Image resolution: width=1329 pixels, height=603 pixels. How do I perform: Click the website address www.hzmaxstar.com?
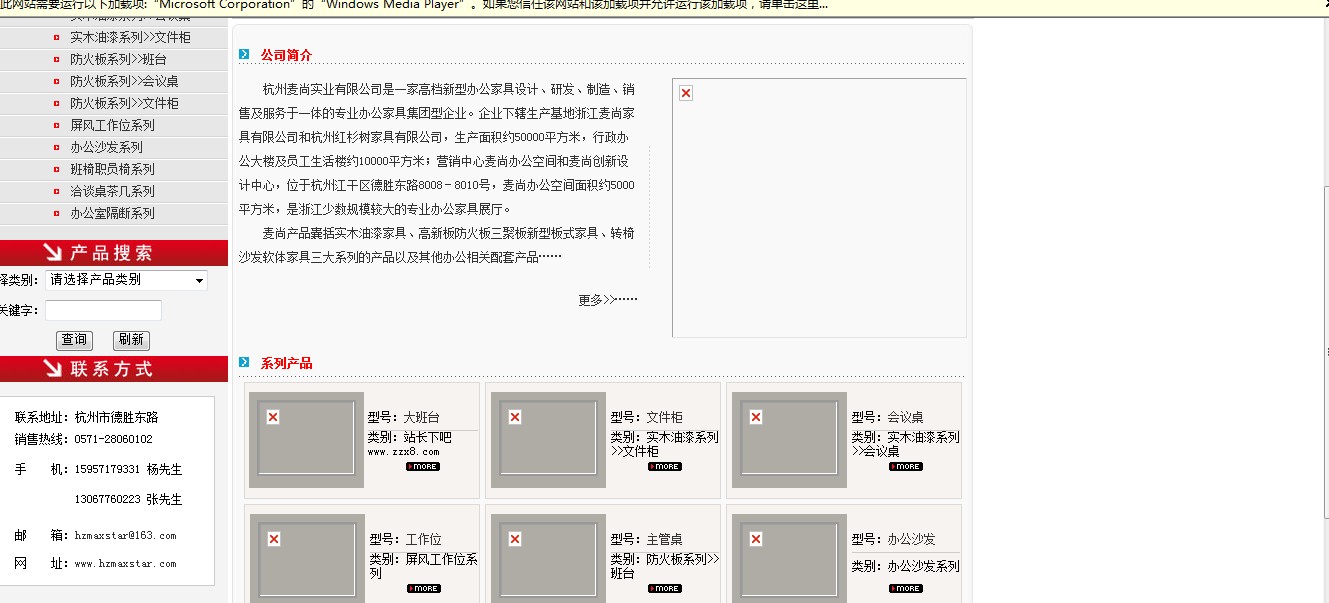click(x=125, y=564)
